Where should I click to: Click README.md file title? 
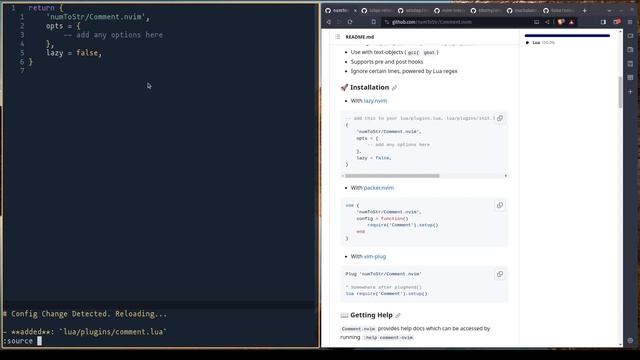coord(360,37)
